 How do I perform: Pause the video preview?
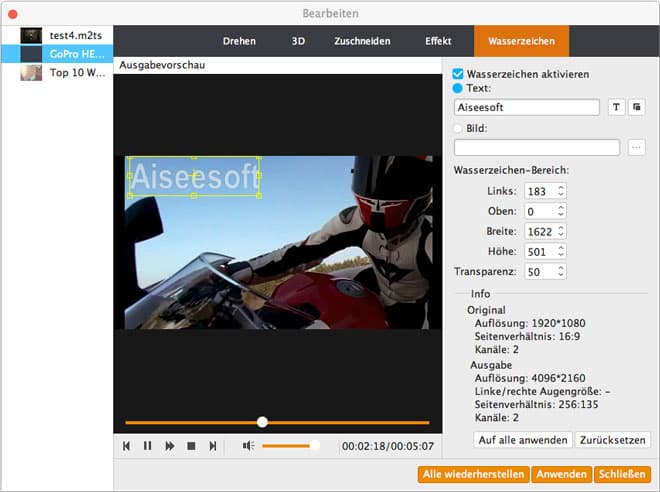pos(147,446)
